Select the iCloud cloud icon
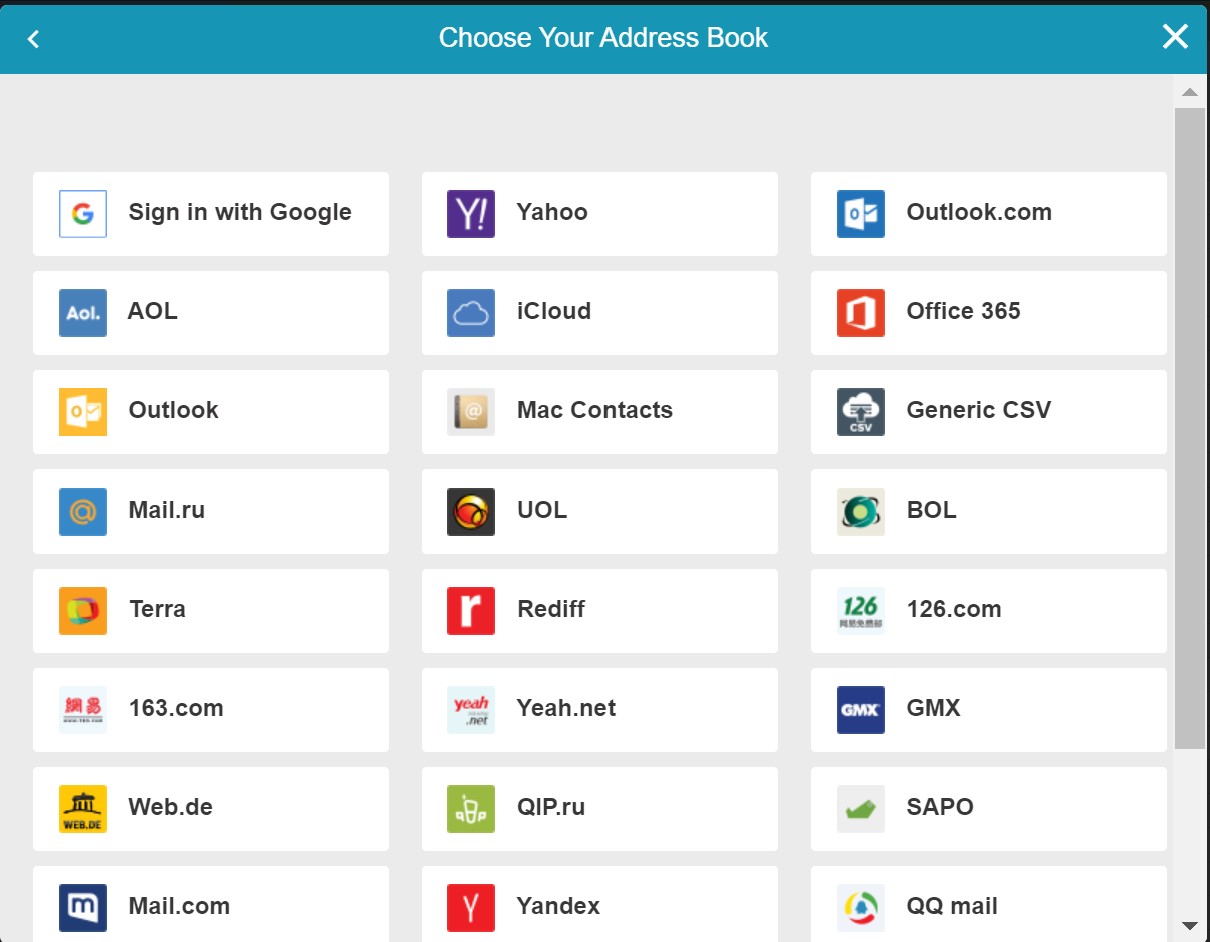 [471, 313]
